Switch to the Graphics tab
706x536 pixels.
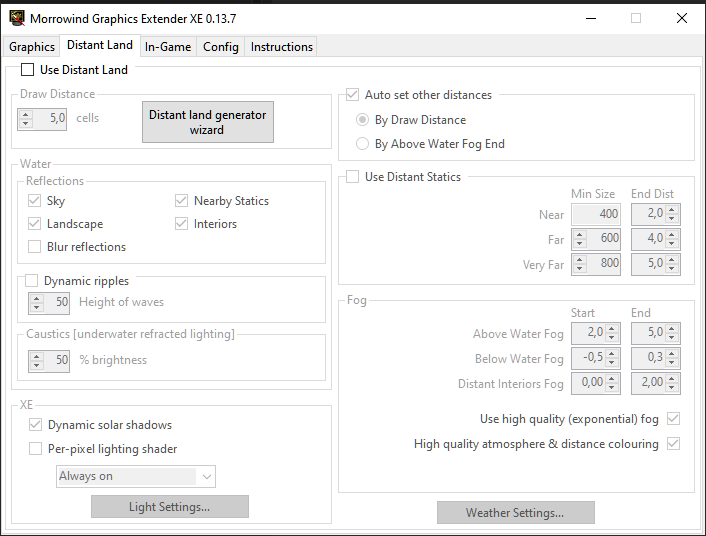click(32, 47)
